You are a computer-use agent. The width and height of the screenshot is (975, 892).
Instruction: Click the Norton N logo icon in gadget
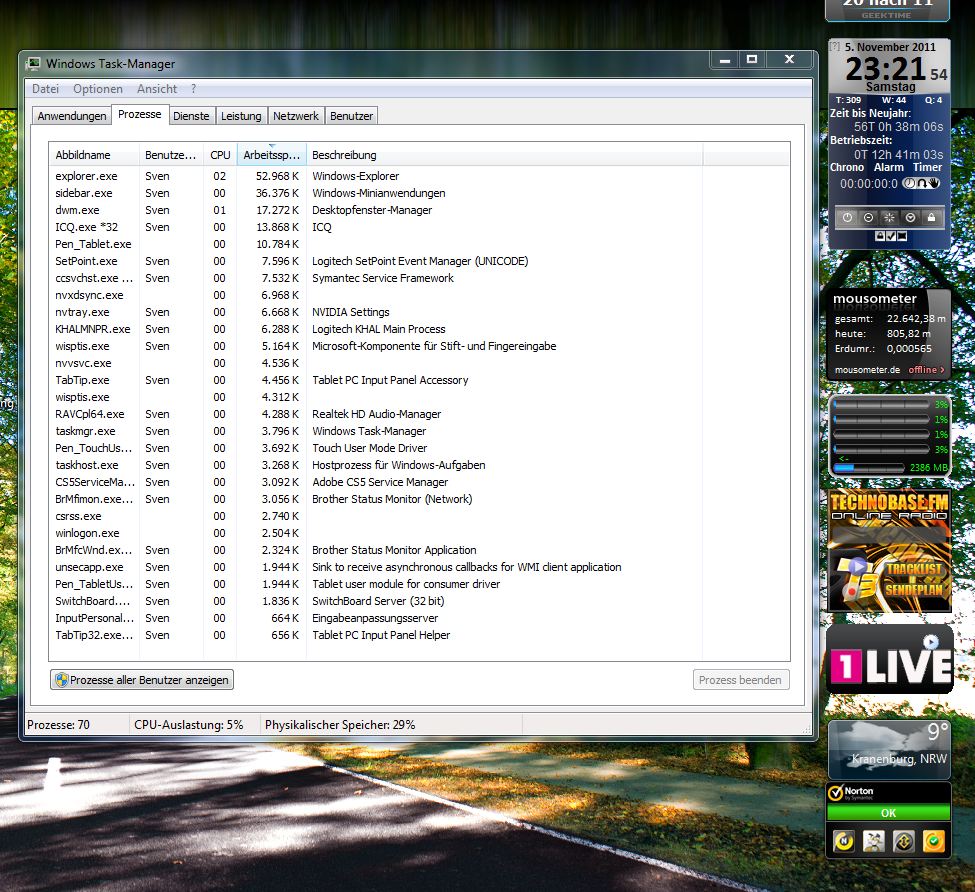click(844, 841)
